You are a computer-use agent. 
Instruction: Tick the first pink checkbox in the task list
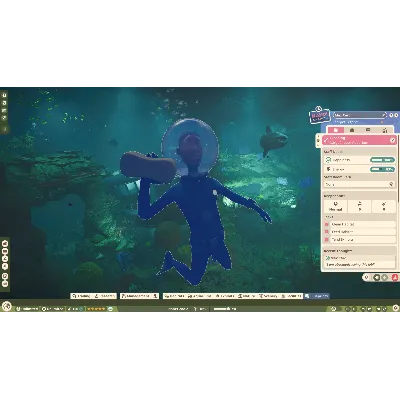tap(327, 224)
